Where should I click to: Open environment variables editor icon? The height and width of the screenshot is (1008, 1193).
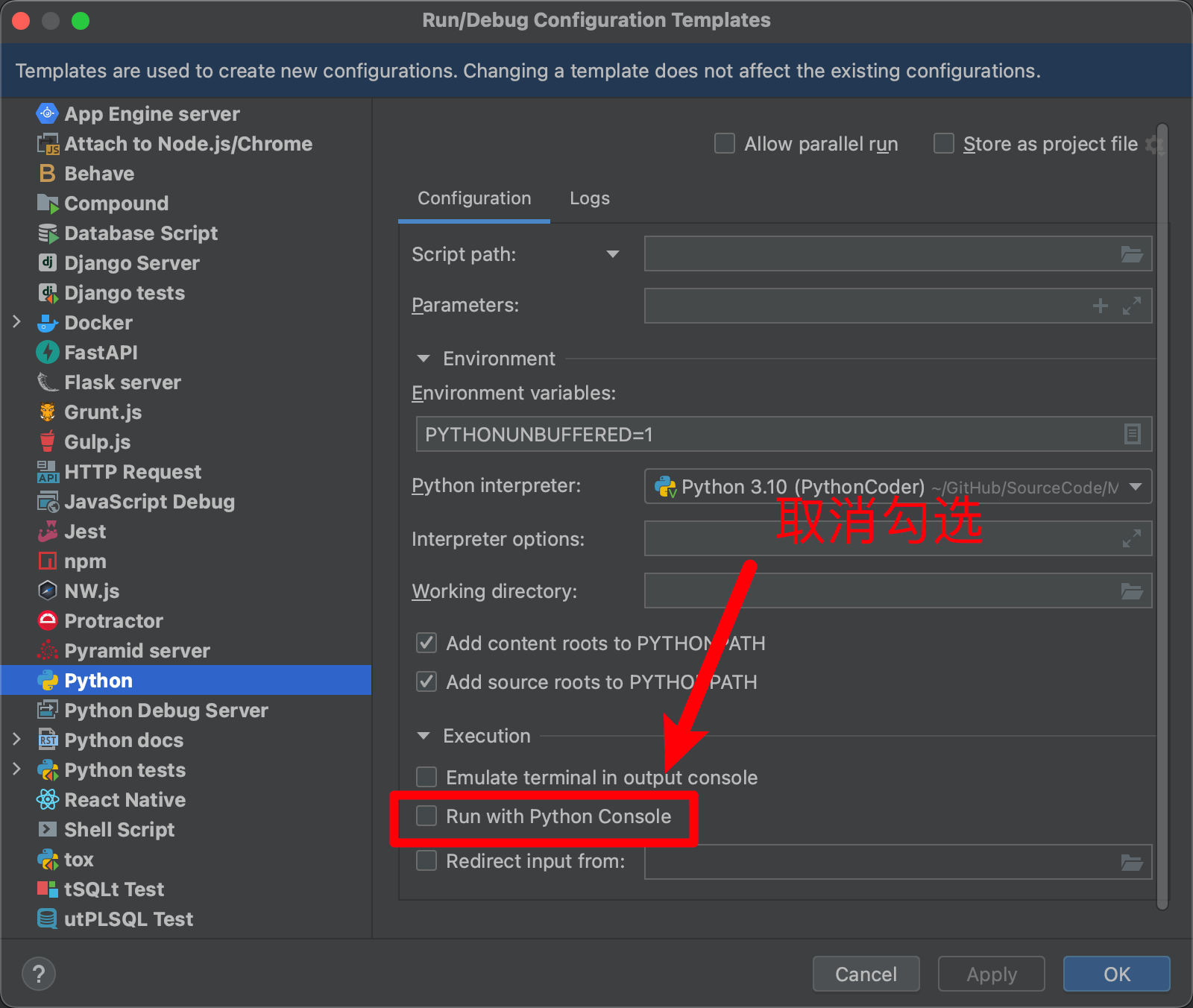(1132, 434)
